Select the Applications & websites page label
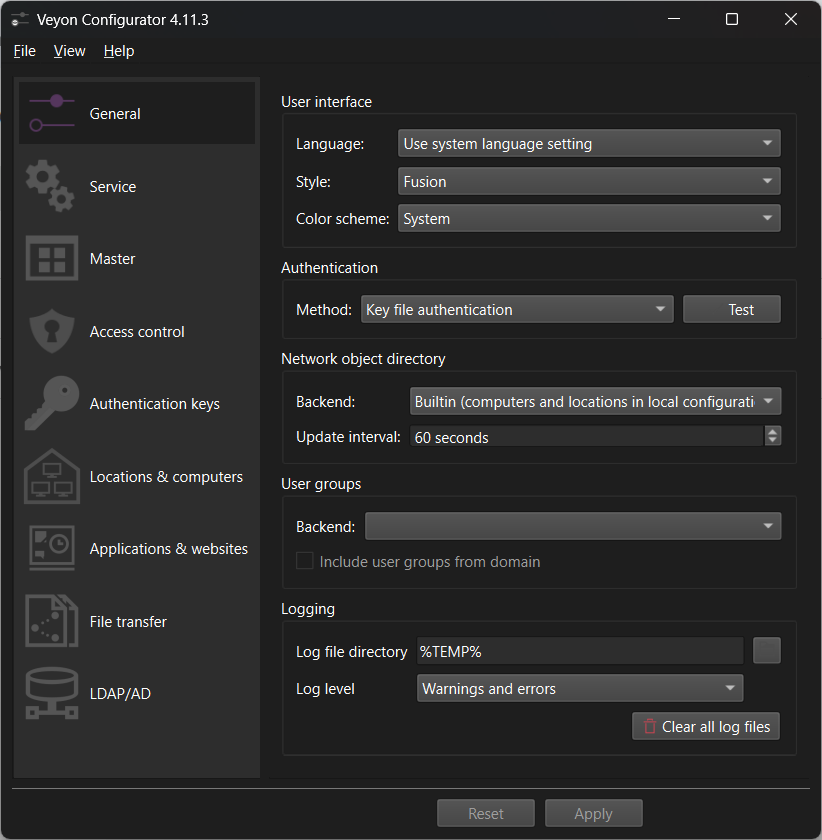Screen dimensions: 822x840 tap(169, 549)
